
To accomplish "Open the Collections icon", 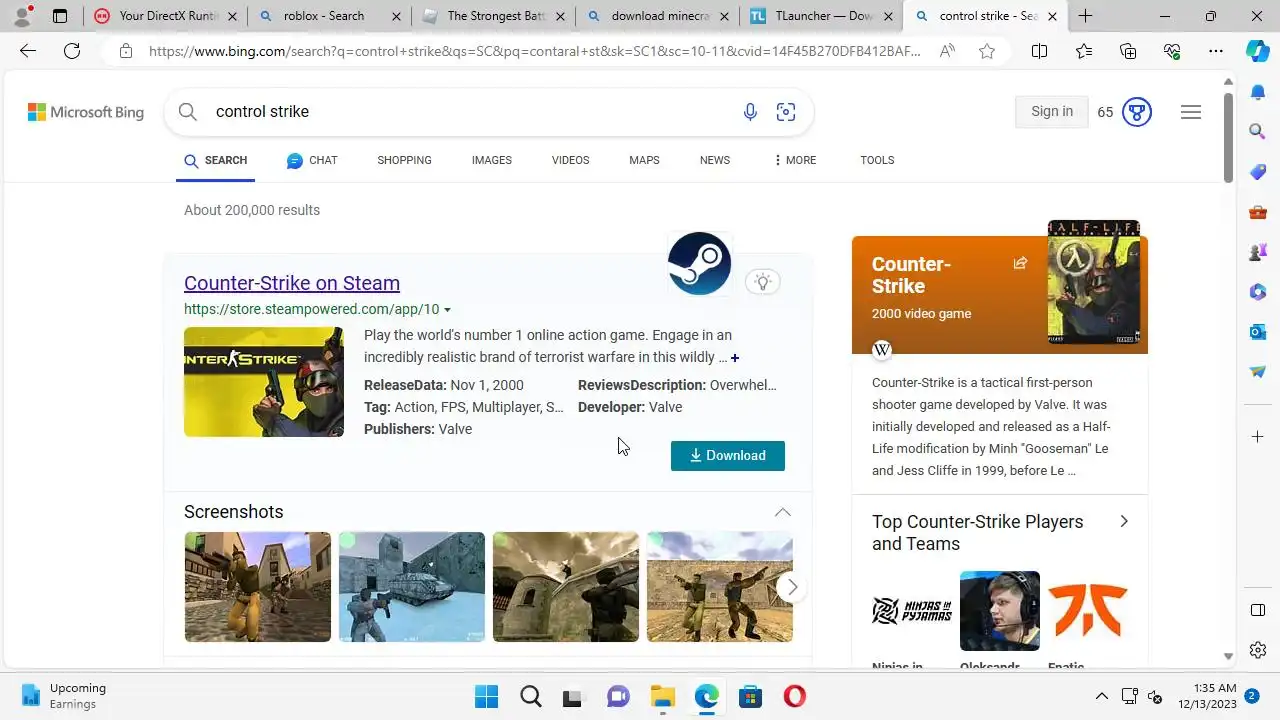I will [x=1128, y=51].
